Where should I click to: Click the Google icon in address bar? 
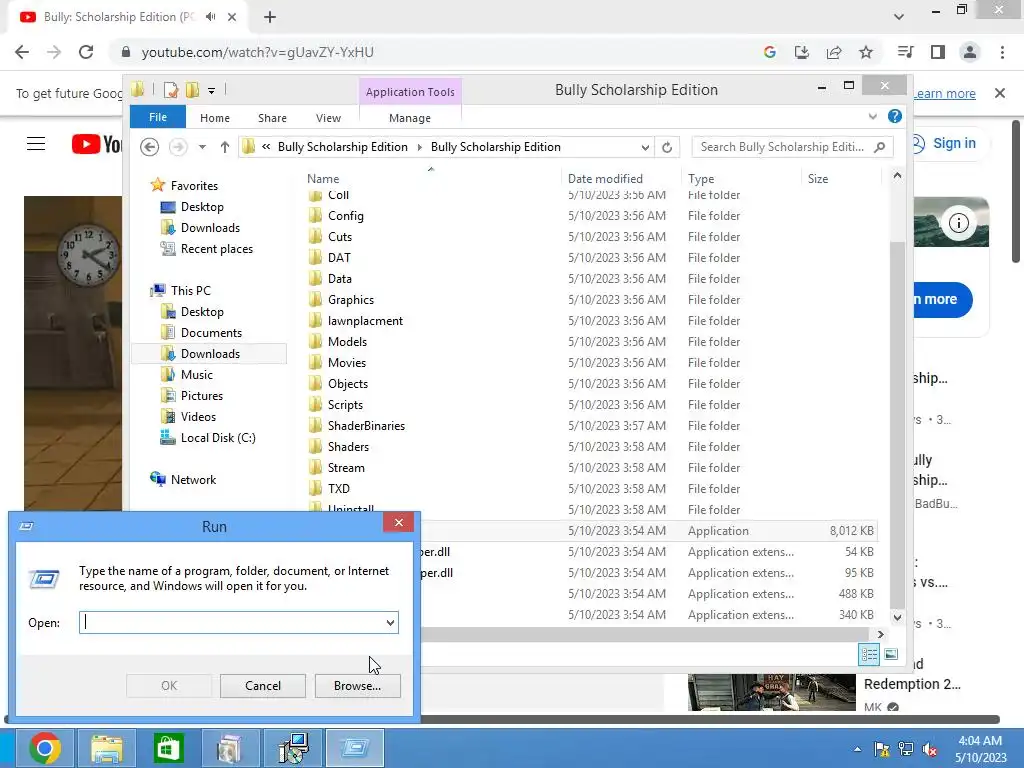pos(770,52)
